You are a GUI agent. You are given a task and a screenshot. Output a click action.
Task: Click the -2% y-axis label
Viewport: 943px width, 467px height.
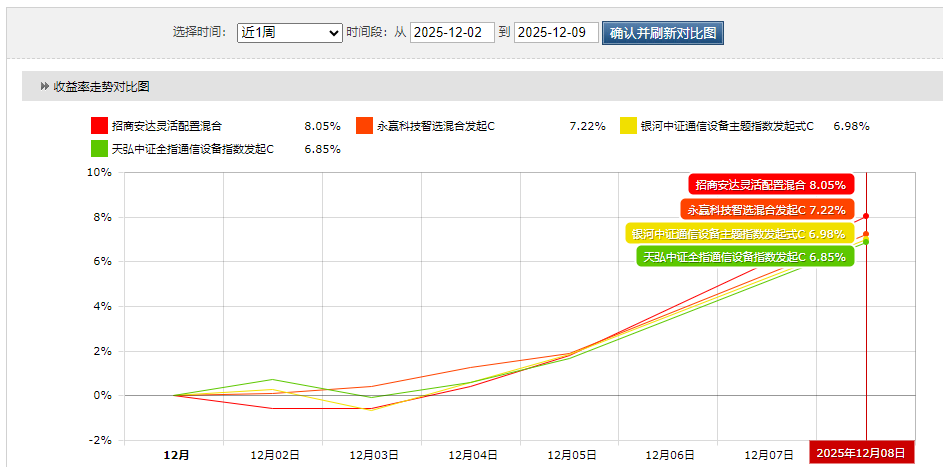[x=101, y=441]
